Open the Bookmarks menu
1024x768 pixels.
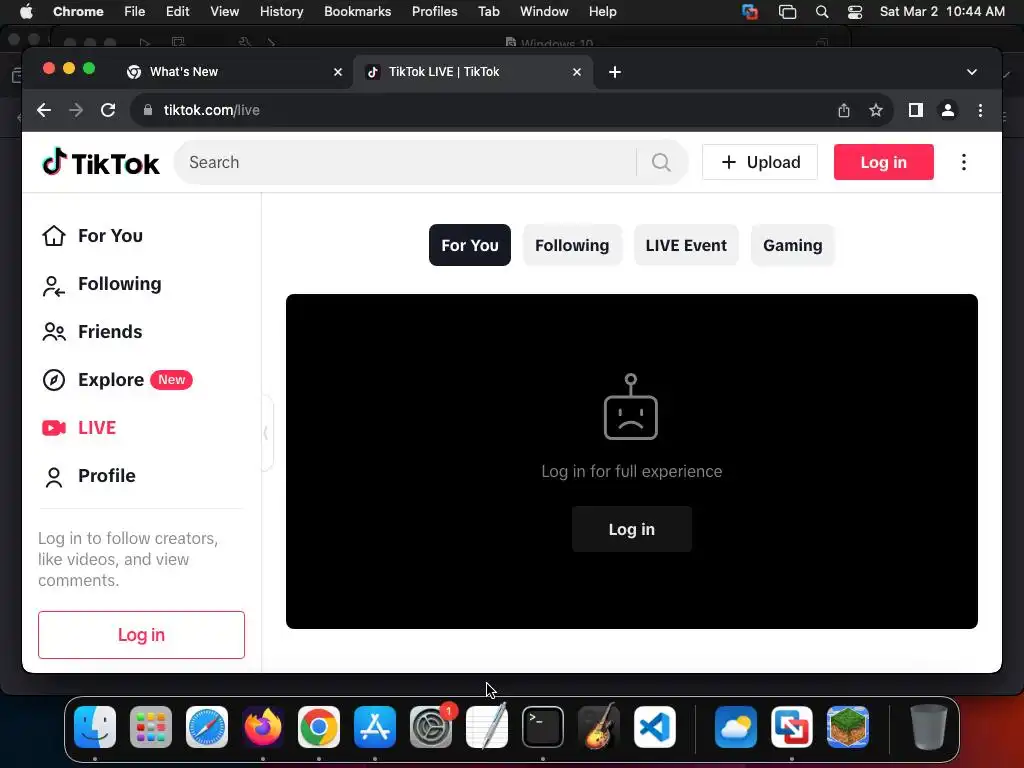tap(357, 11)
